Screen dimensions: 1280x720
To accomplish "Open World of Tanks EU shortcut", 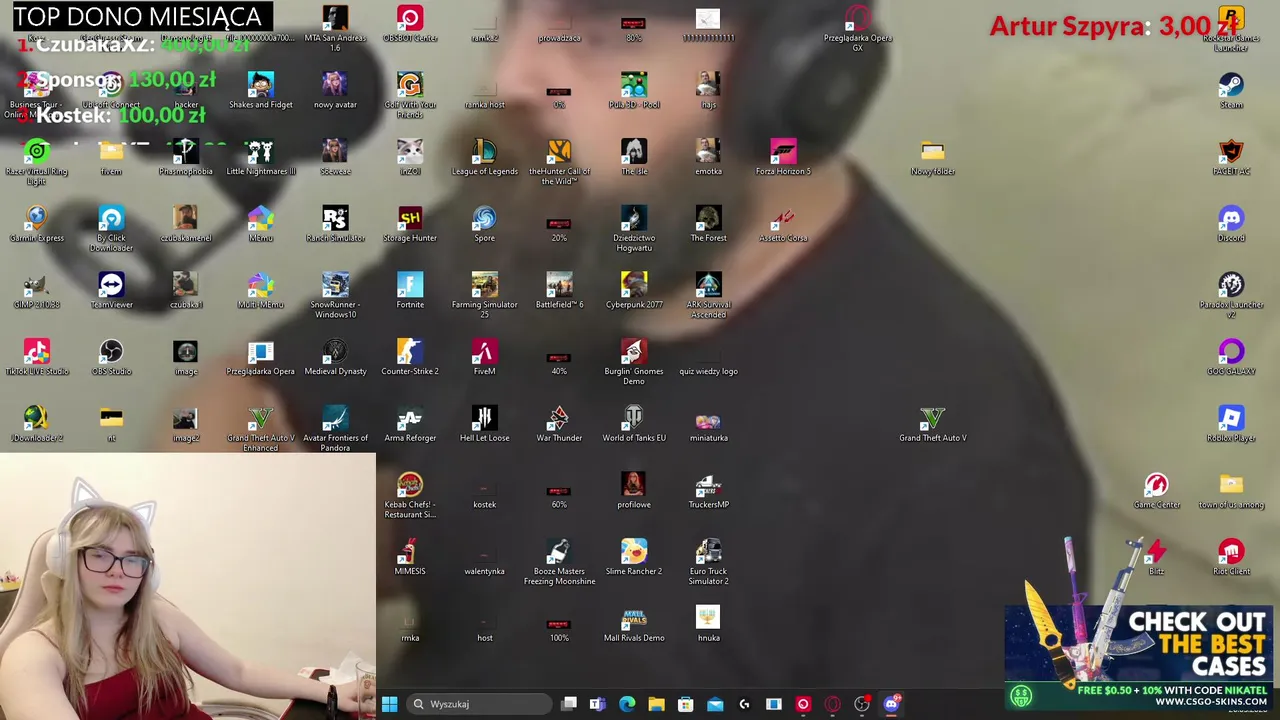I will point(634,425).
